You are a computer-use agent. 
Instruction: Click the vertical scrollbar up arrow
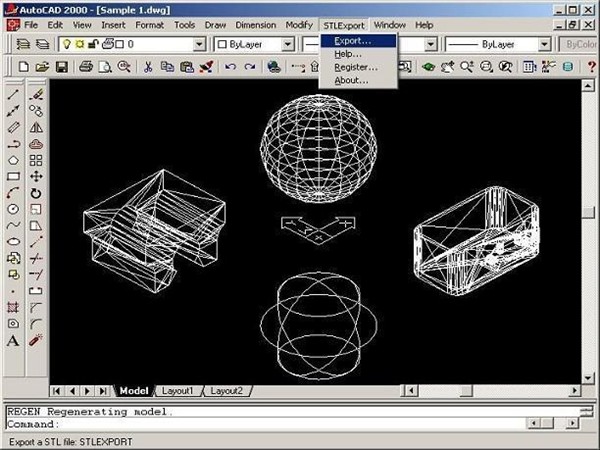[x=588, y=85]
